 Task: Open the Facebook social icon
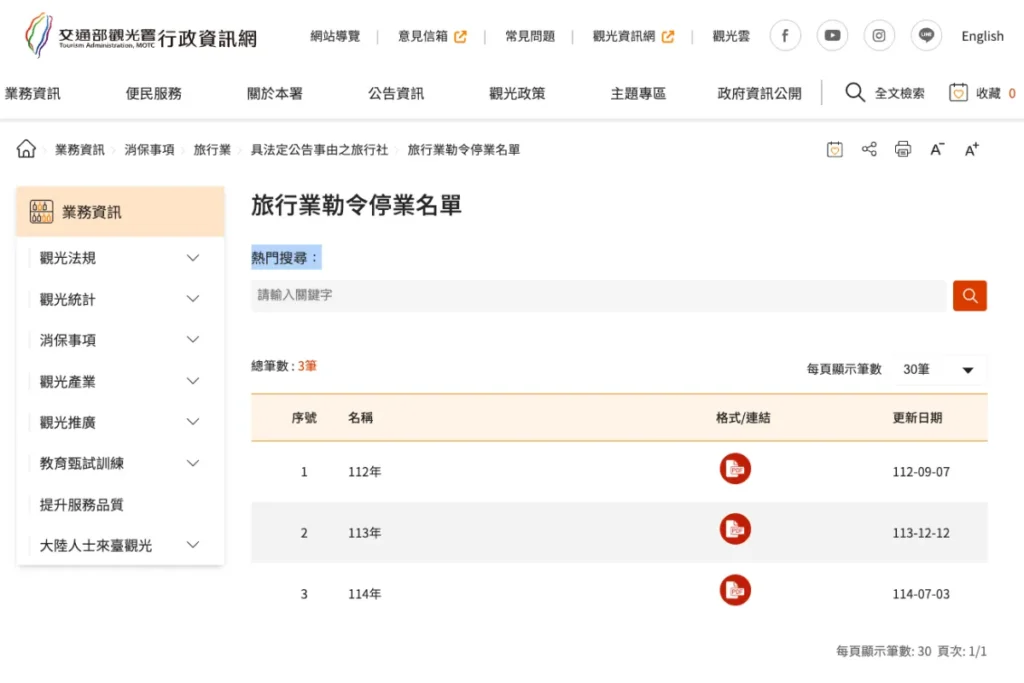785,35
